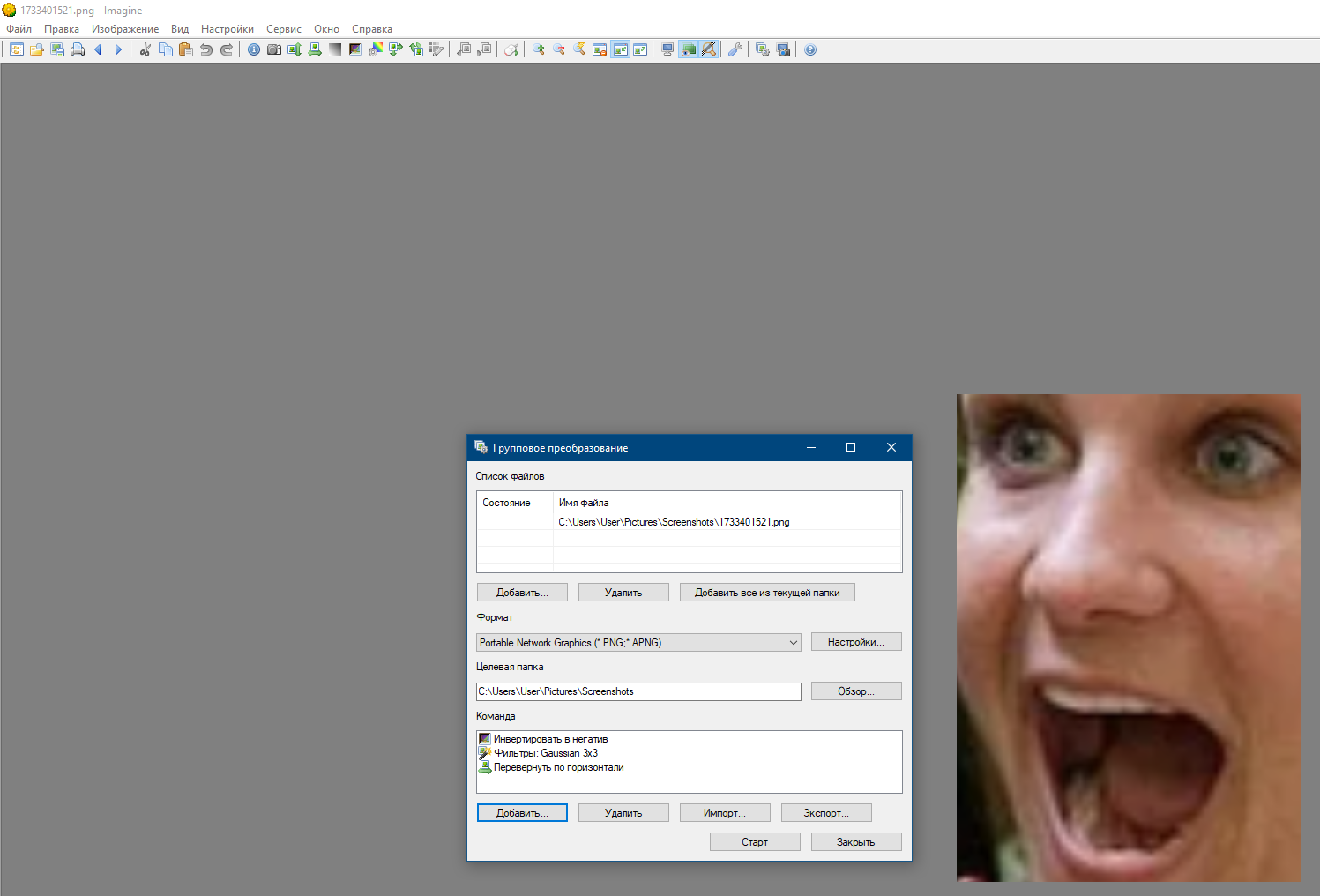Image resolution: width=1320 pixels, height=896 pixels.
Task: Click the Старт button
Action: [x=755, y=842]
